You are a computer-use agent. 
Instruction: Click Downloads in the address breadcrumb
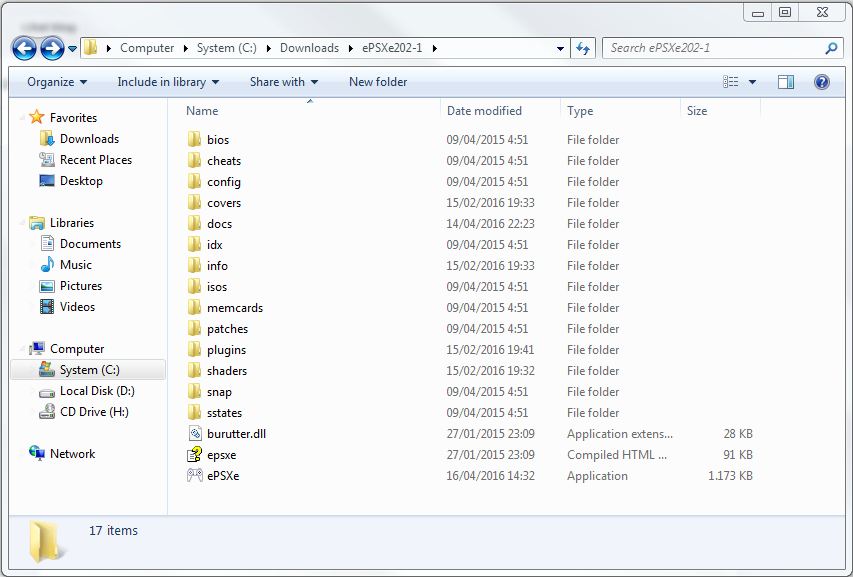309,48
